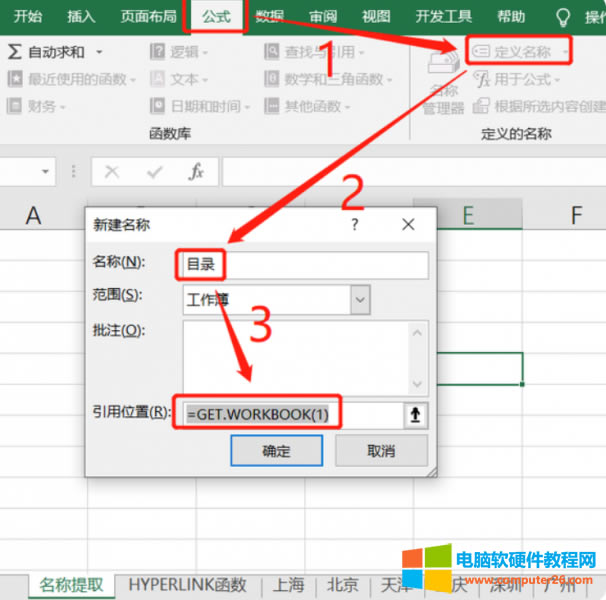Switch to the 开始 ribbon tab
The height and width of the screenshot is (600, 606).
pyautogui.click(x=27, y=17)
